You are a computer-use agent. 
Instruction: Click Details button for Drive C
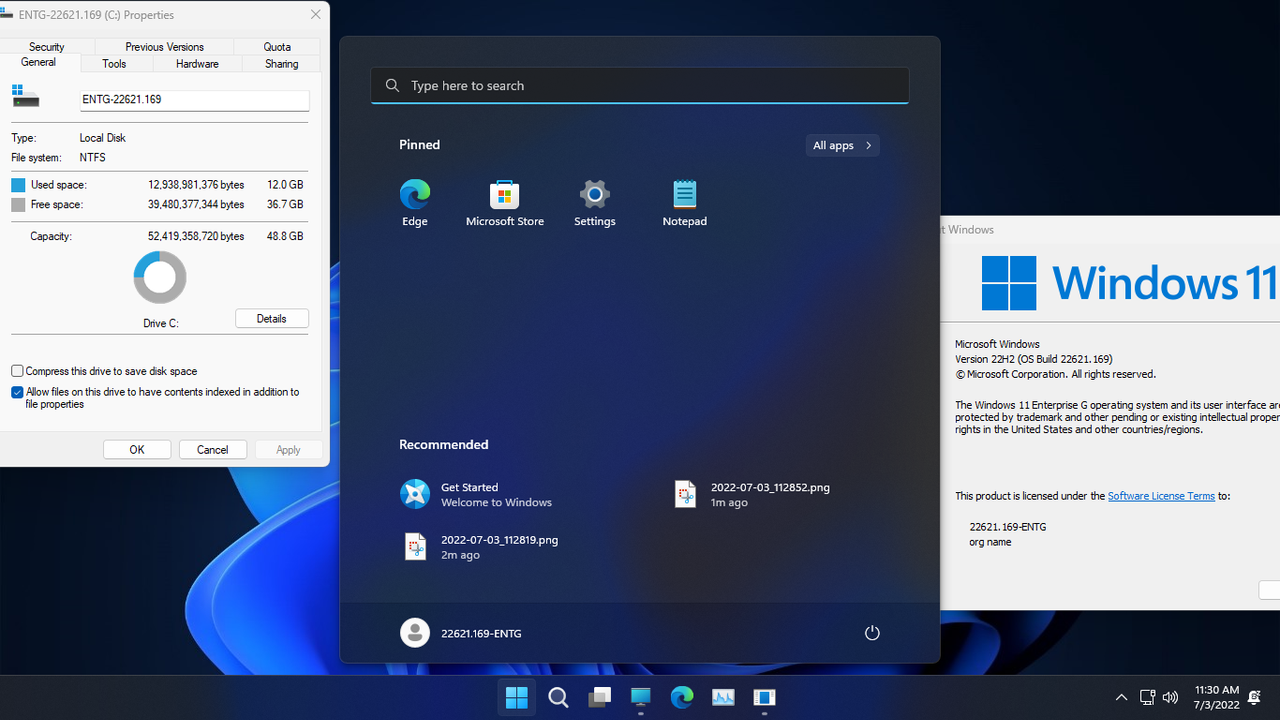[x=272, y=318]
